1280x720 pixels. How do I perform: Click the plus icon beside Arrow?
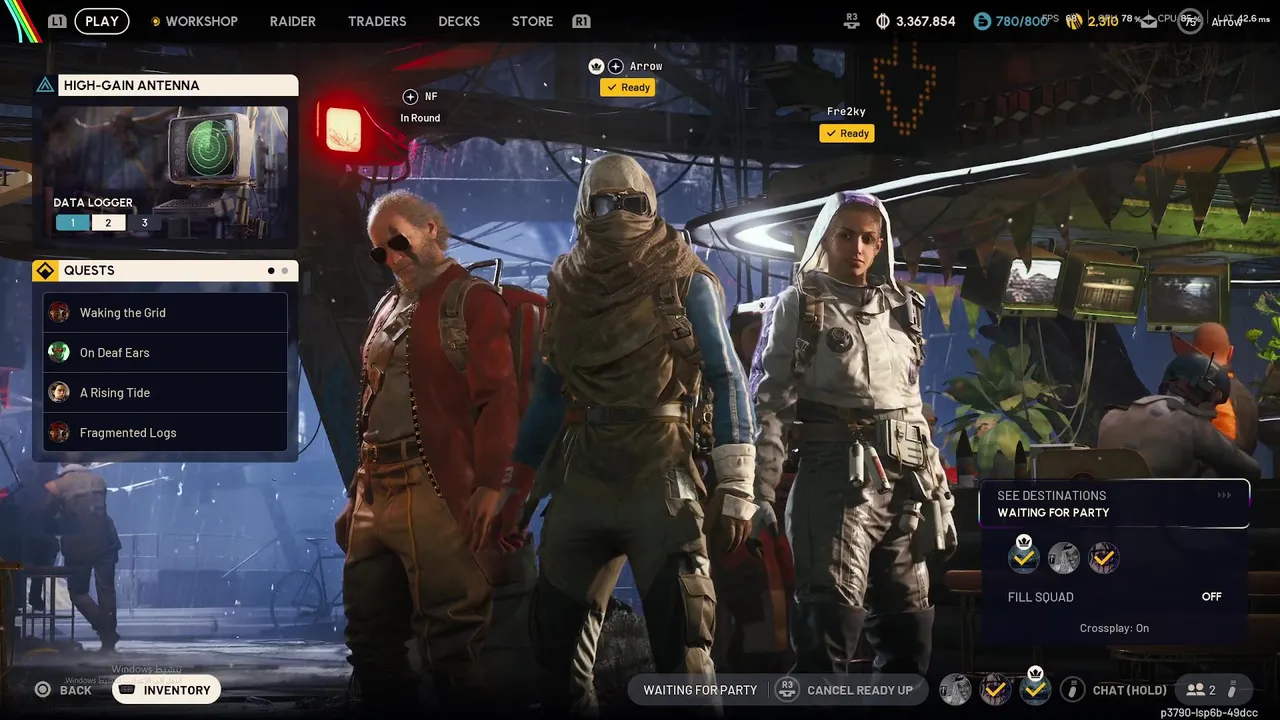tap(616, 66)
